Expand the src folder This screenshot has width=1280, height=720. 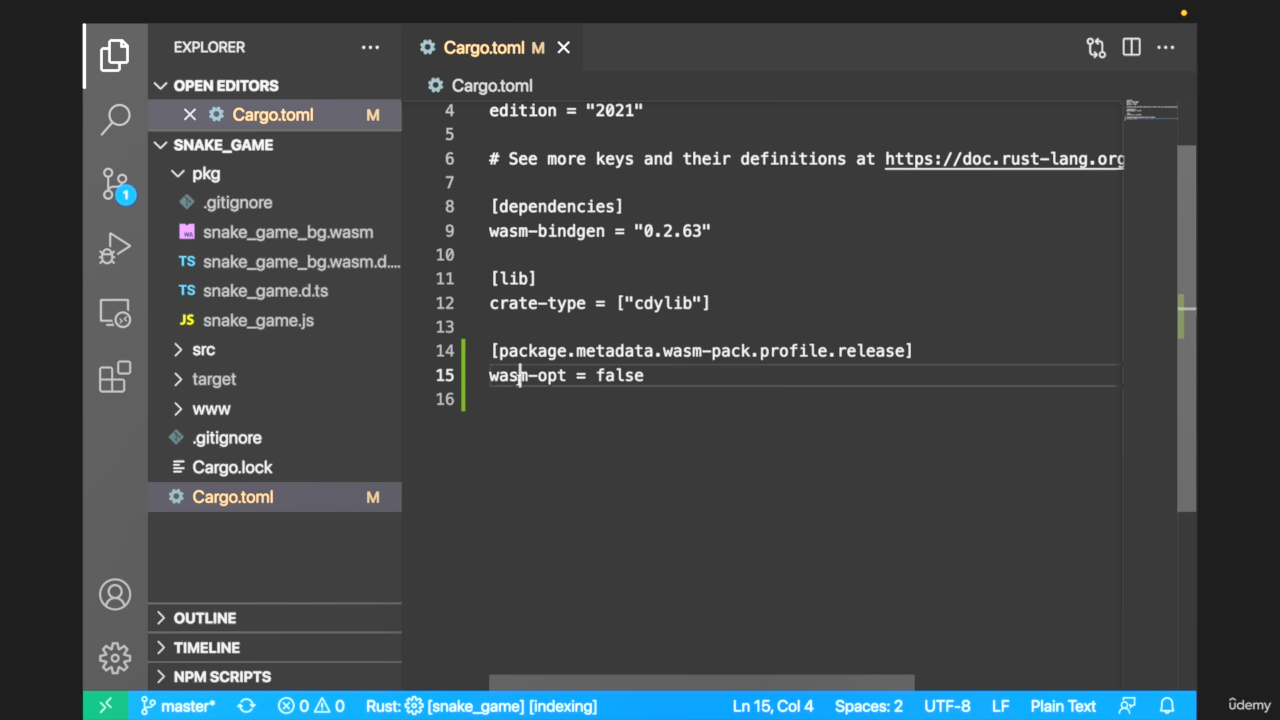[x=203, y=350]
